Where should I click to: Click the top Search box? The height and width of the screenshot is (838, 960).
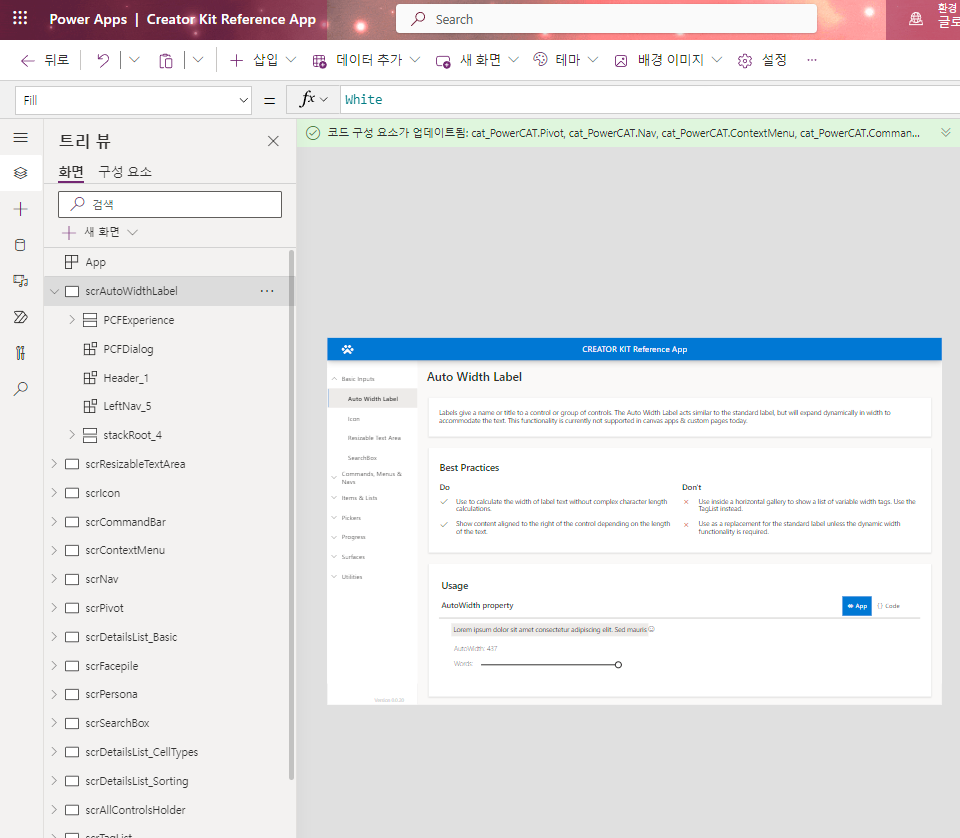click(606, 19)
